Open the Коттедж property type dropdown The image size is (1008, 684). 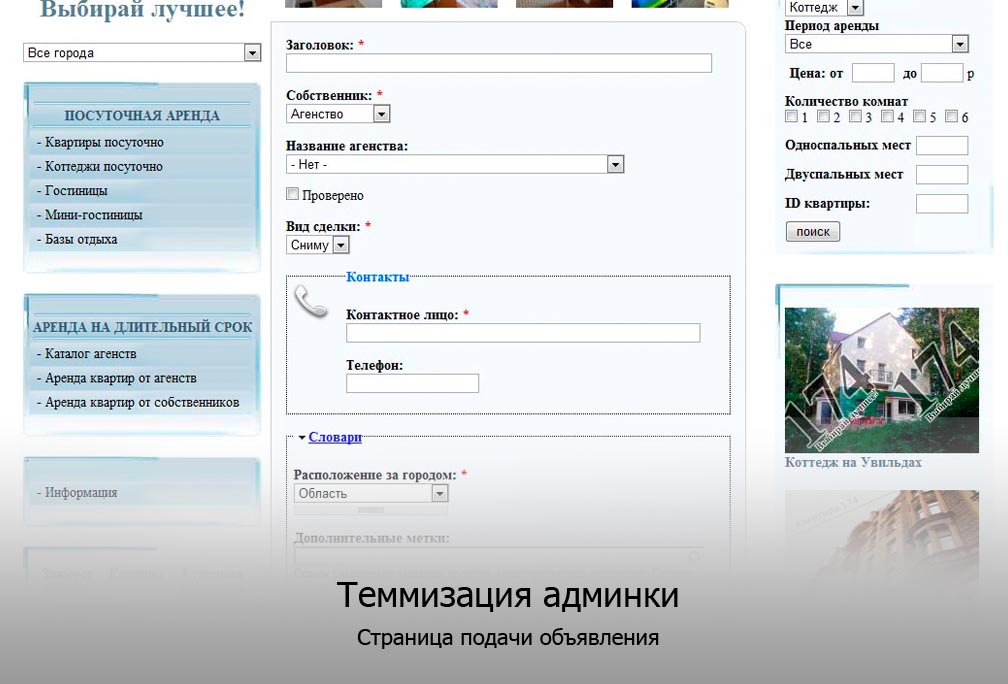[824, 8]
